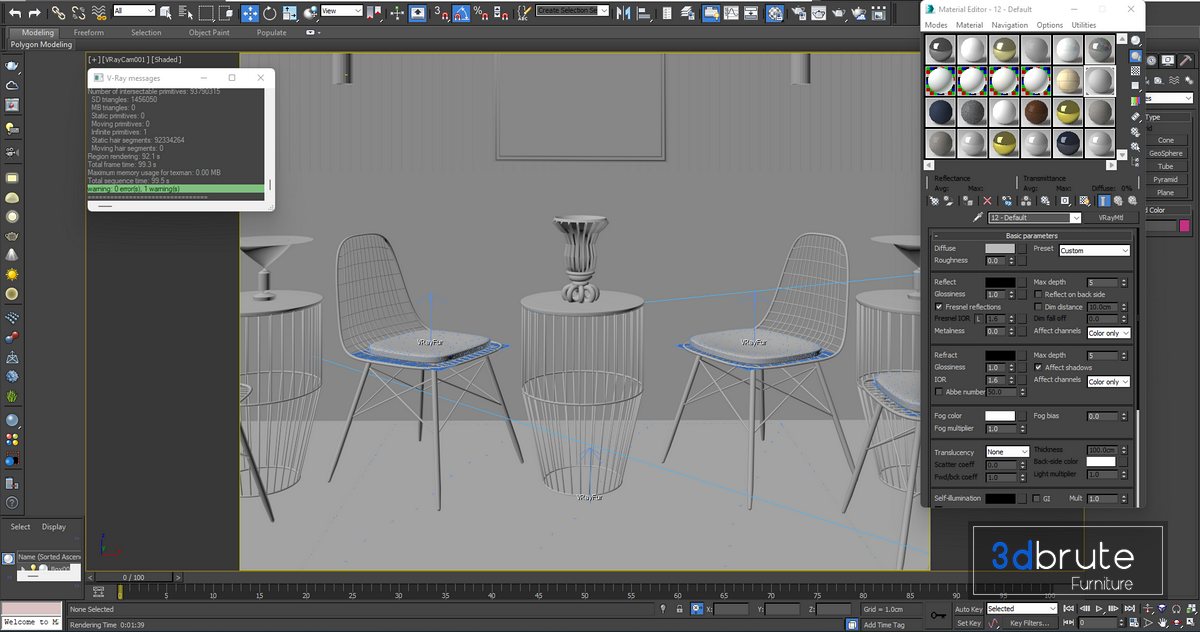Click the Diffuse color swatch
This screenshot has width=1200, height=632.
(x=999, y=249)
